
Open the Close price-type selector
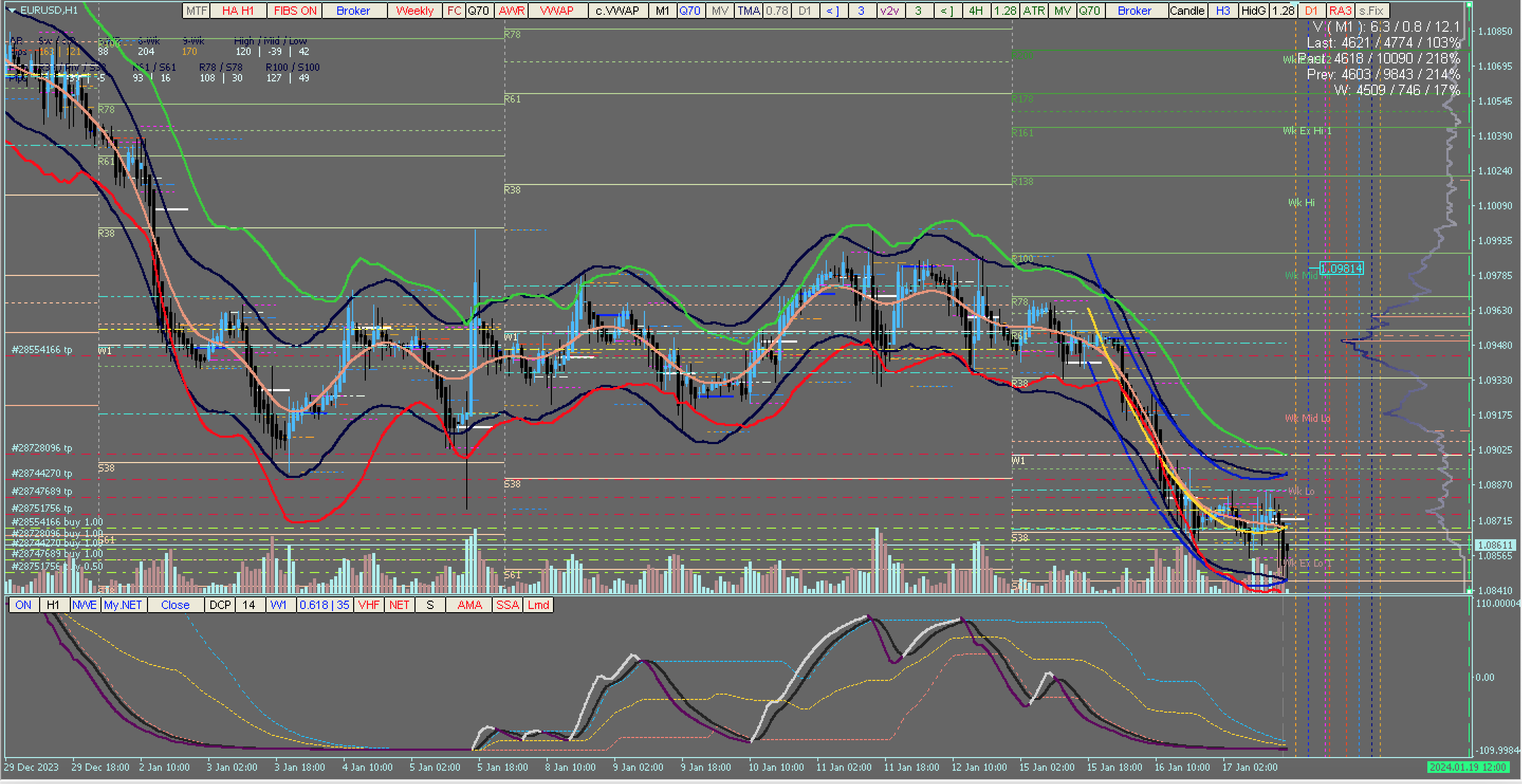tap(176, 605)
